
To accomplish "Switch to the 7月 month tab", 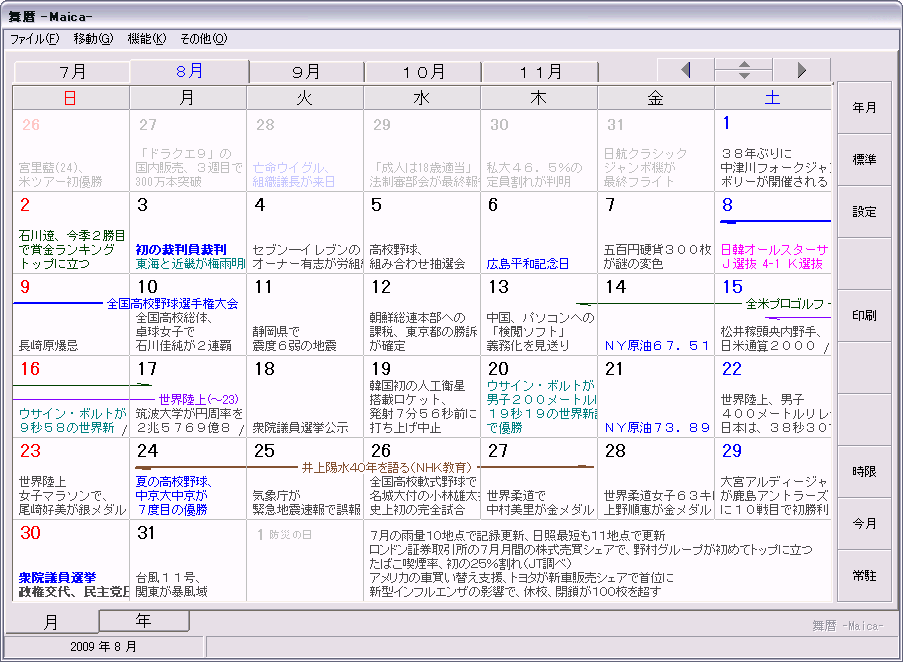I will pyautogui.click(x=72, y=72).
